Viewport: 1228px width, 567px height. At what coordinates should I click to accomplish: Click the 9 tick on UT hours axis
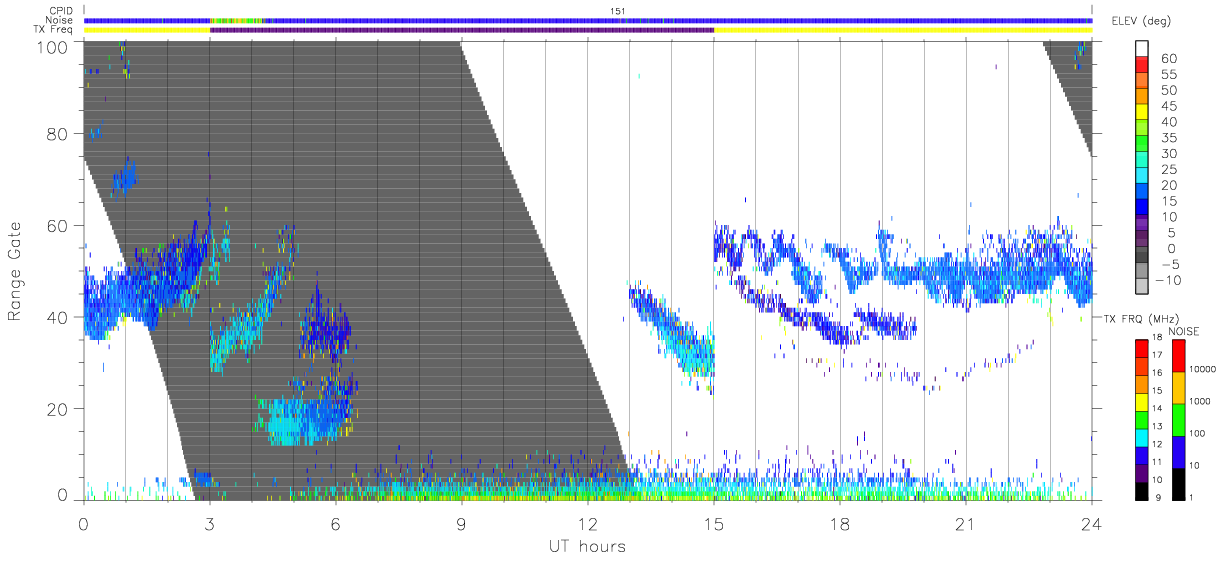[x=462, y=523]
